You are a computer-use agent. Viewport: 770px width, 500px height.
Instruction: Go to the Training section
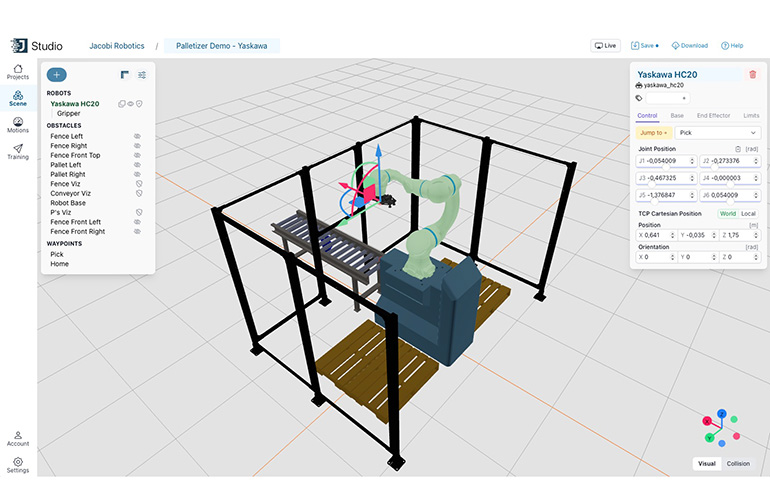(18, 152)
